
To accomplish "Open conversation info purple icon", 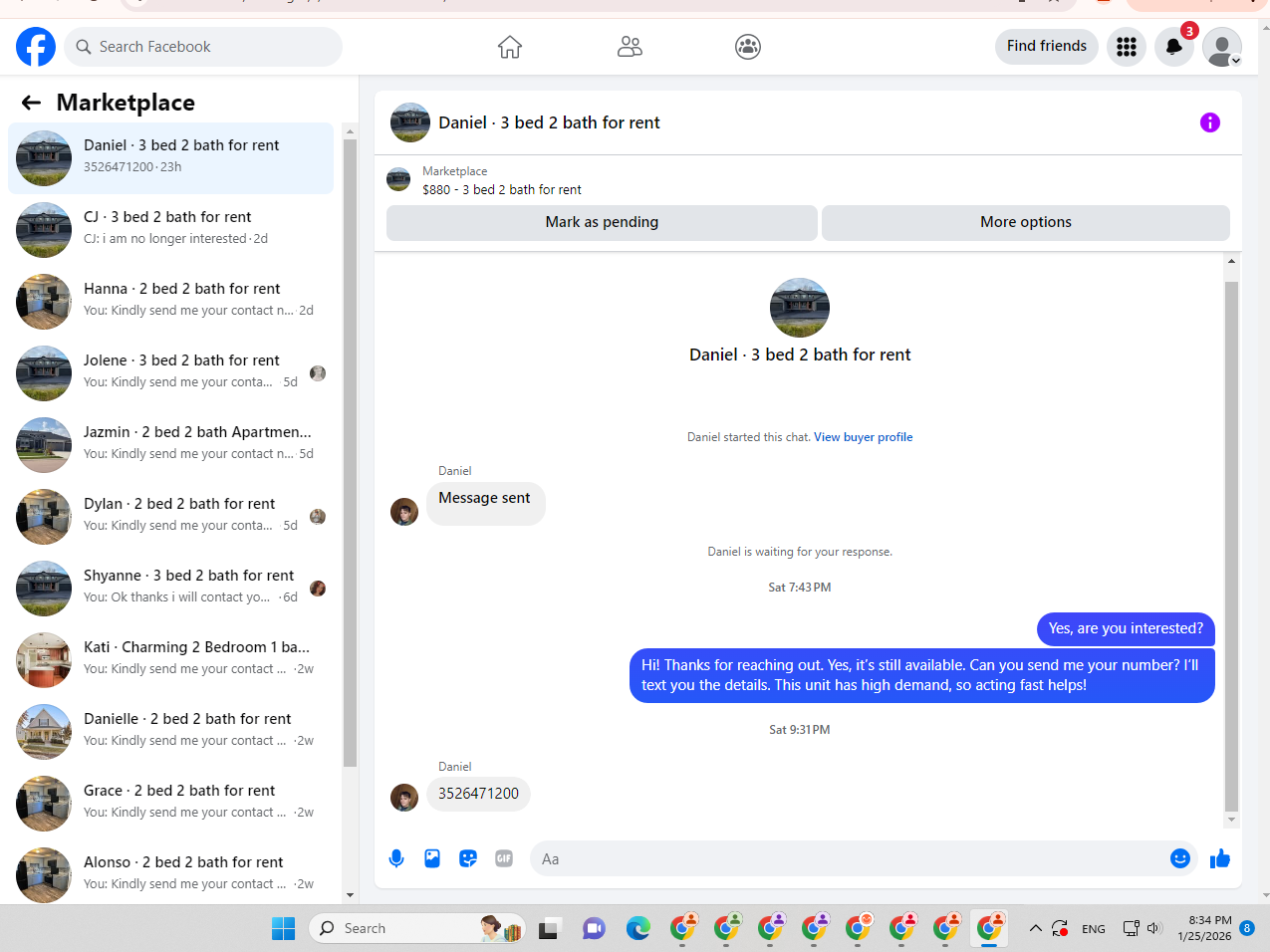I will (1210, 122).
